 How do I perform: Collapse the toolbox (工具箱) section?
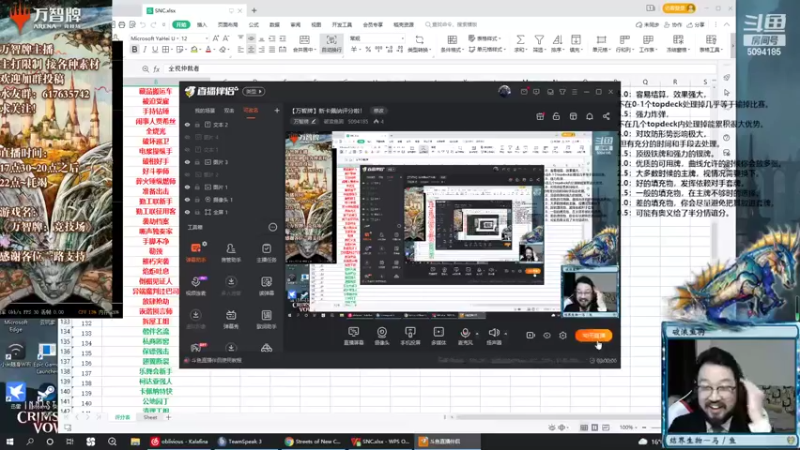click(x=272, y=227)
